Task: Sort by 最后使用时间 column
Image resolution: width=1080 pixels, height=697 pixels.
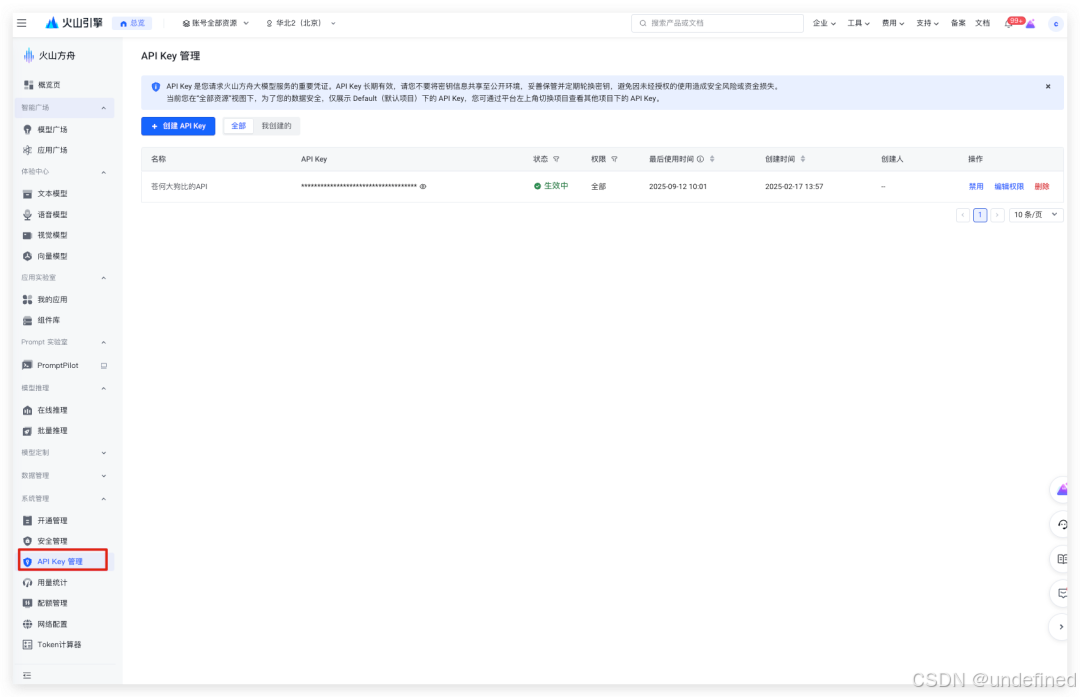Action: coord(712,159)
